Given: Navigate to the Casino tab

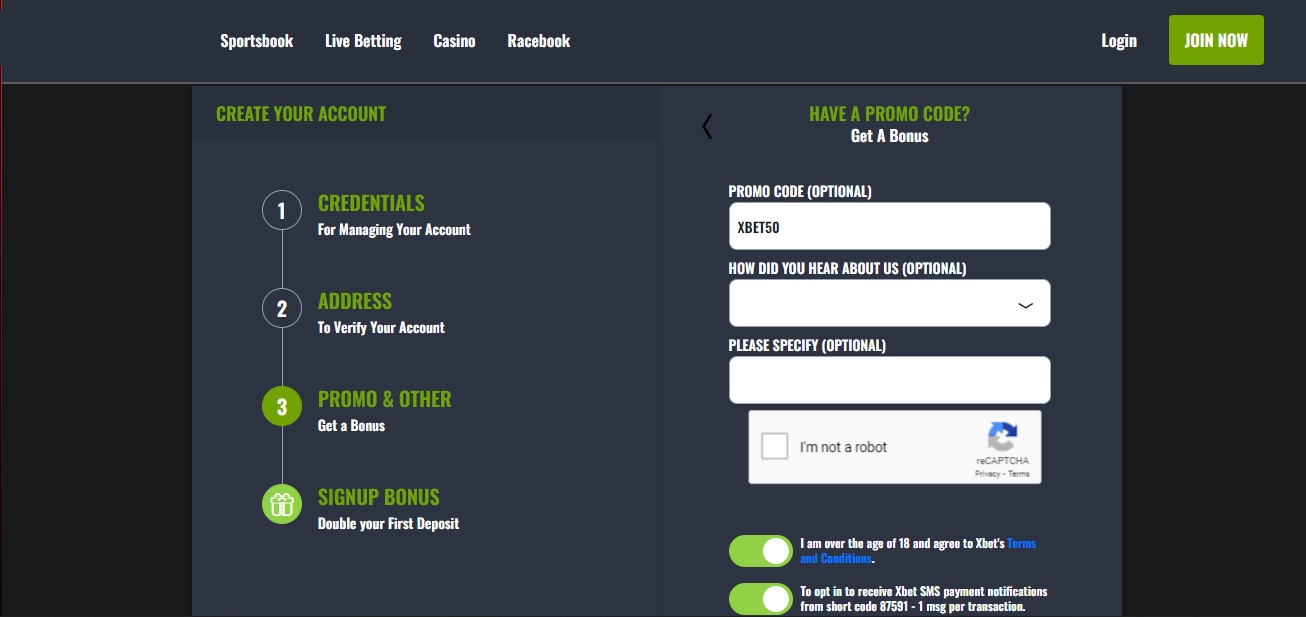Looking at the screenshot, I should tap(454, 40).
